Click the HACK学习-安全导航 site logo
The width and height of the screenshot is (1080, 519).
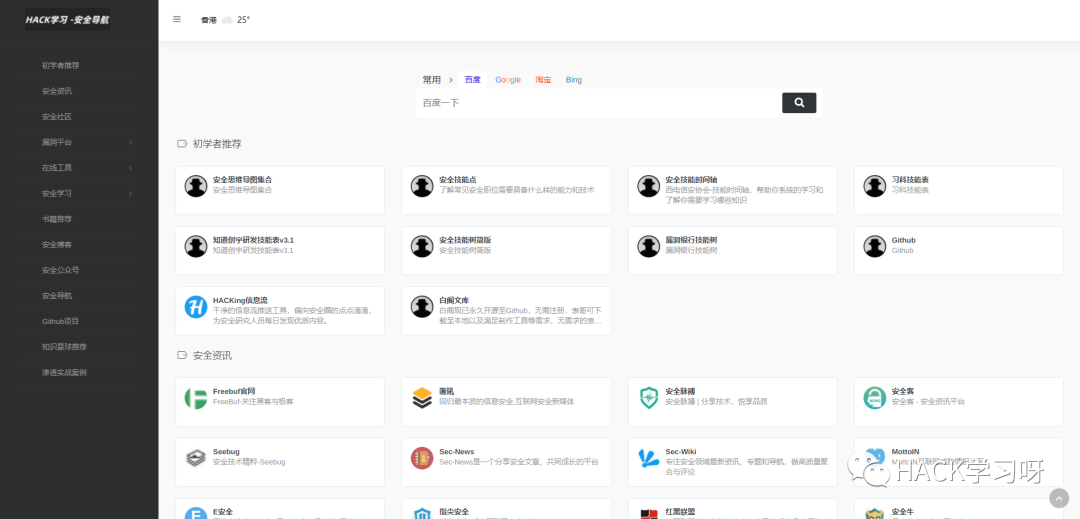67,19
